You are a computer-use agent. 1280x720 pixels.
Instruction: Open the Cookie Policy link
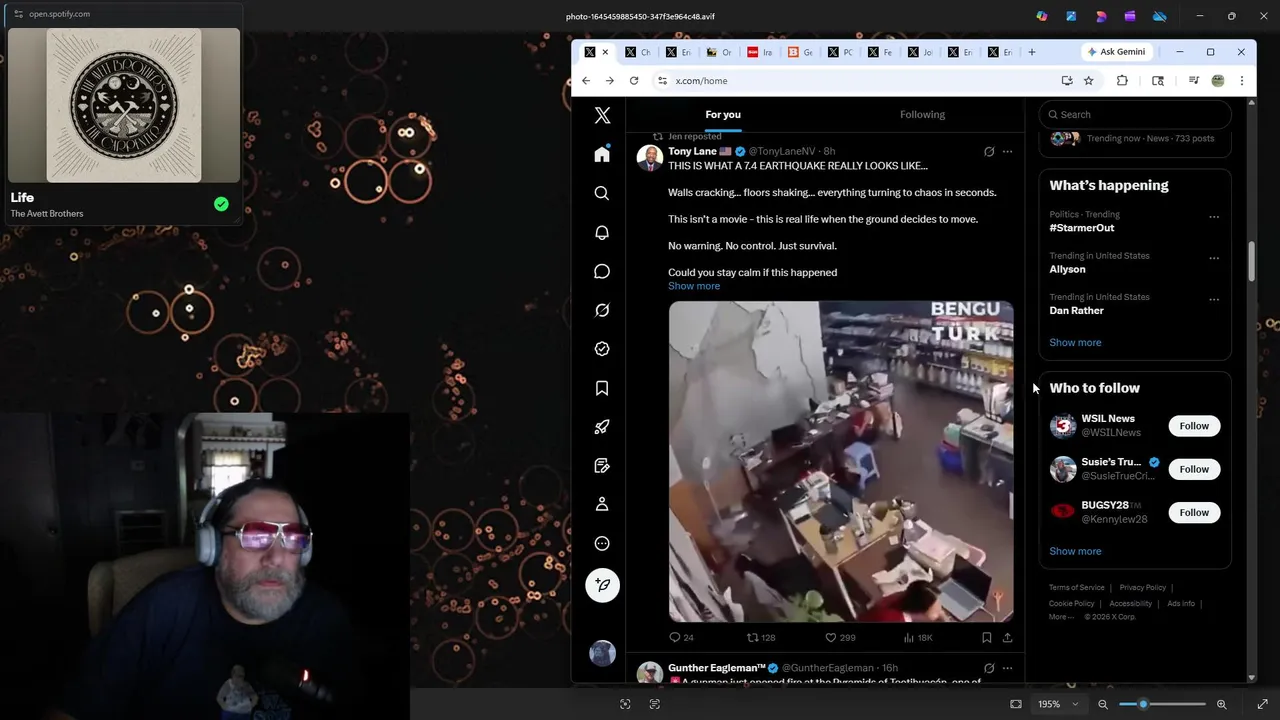(1072, 604)
